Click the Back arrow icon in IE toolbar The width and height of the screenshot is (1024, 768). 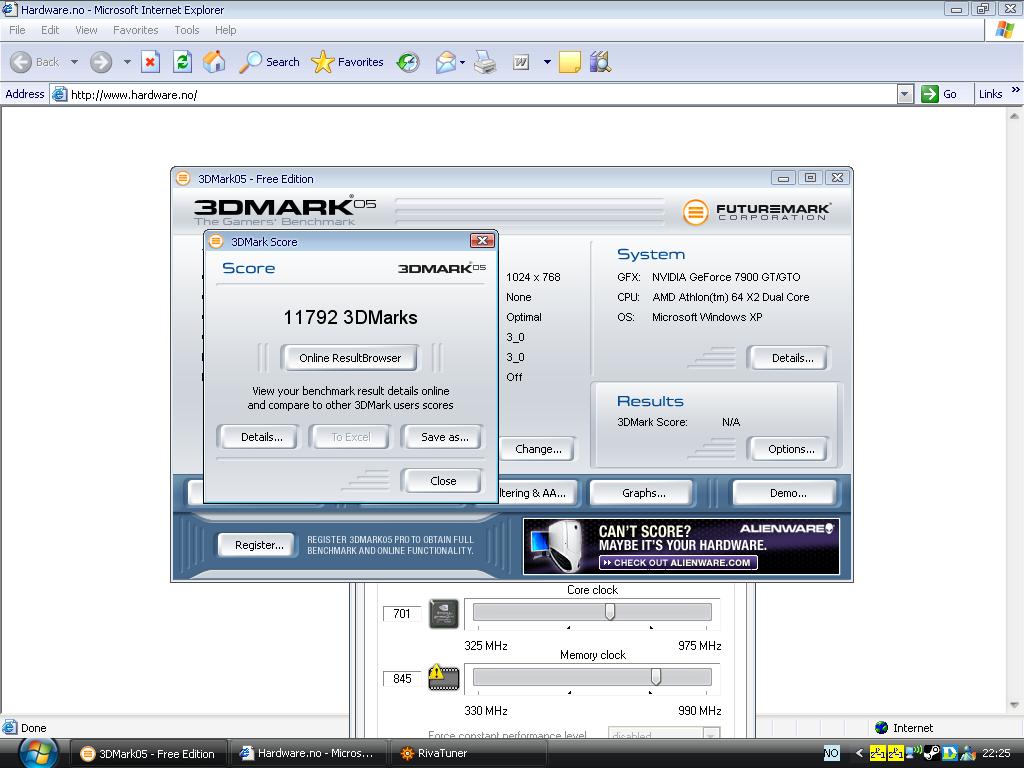pos(21,62)
